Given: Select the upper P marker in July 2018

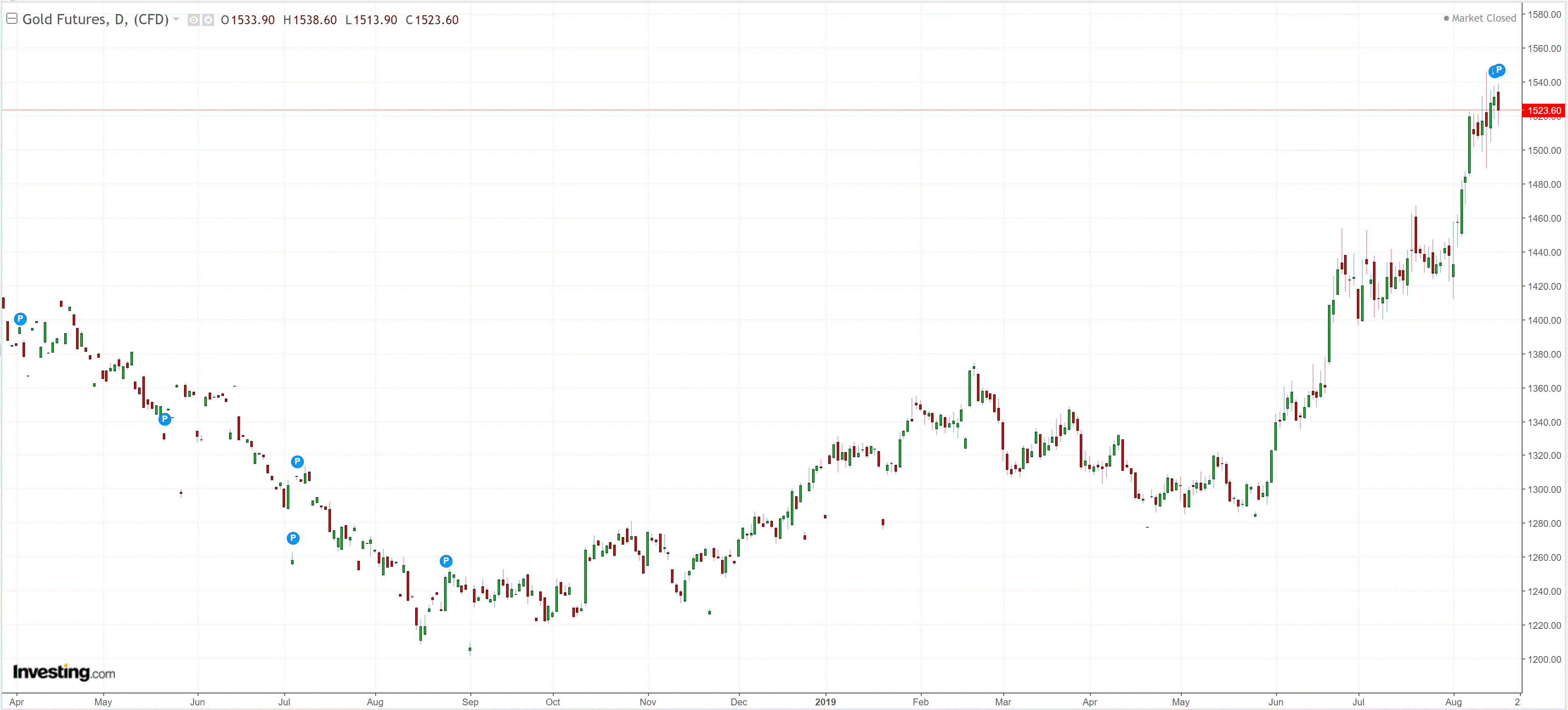Looking at the screenshot, I should pos(297,462).
